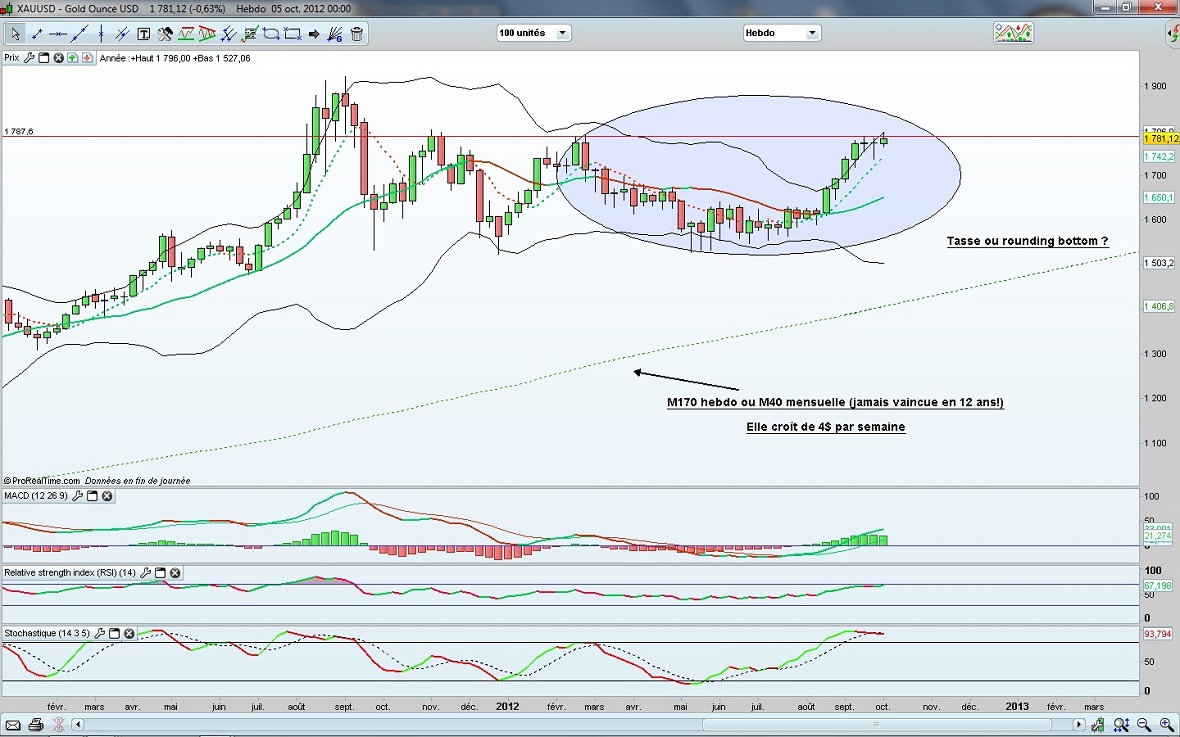
Task: Click the envelope icon to send chart
Action: coord(14,724)
